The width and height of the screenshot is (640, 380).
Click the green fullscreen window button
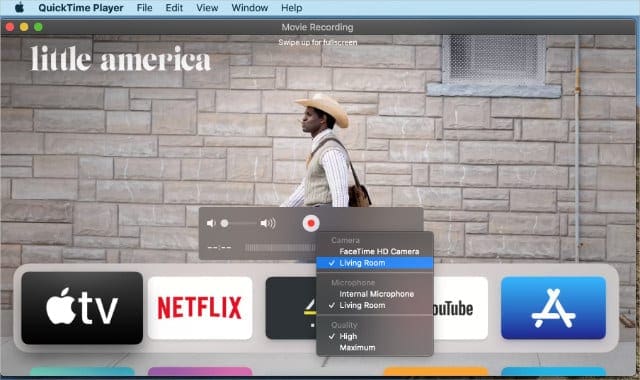pos(38,27)
